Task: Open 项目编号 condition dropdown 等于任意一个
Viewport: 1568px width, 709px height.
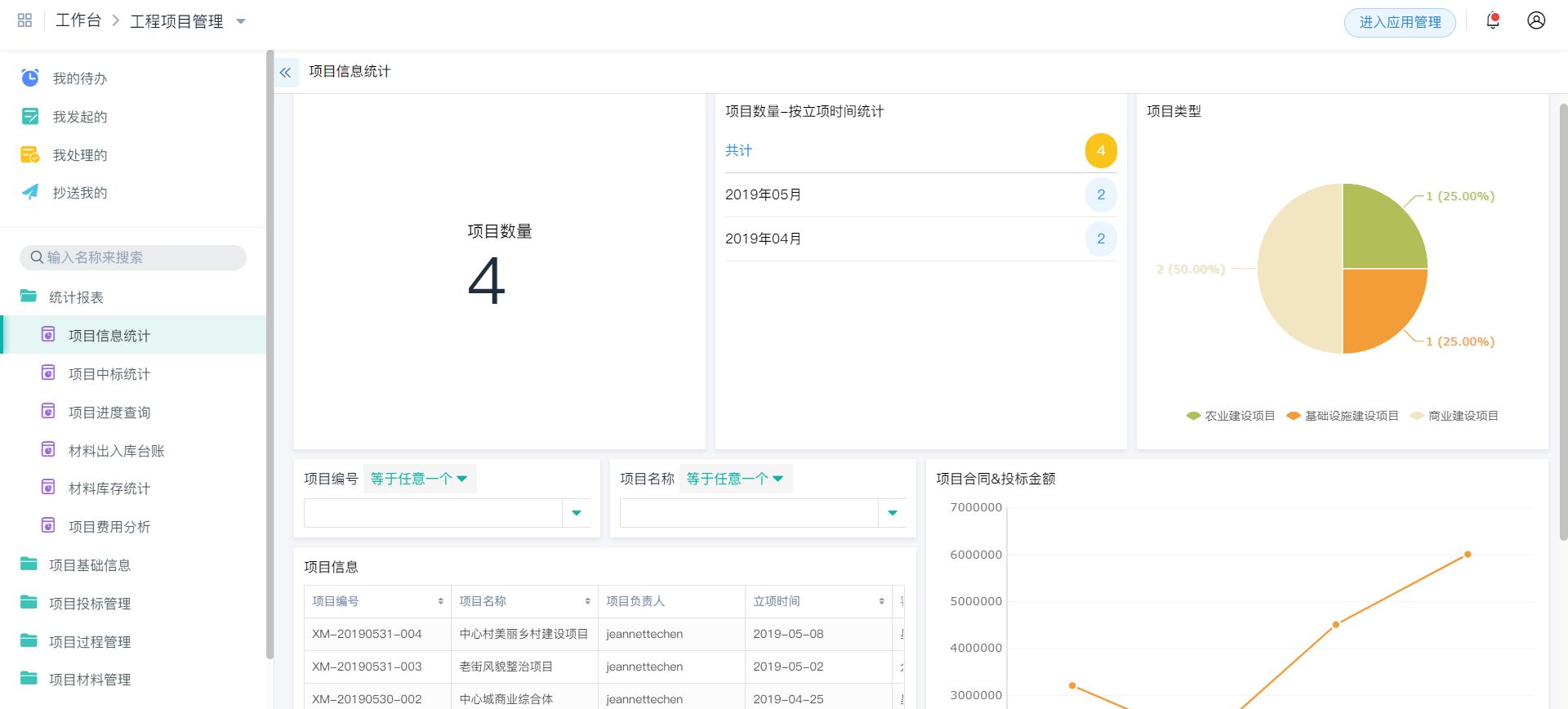Action: (x=418, y=479)
